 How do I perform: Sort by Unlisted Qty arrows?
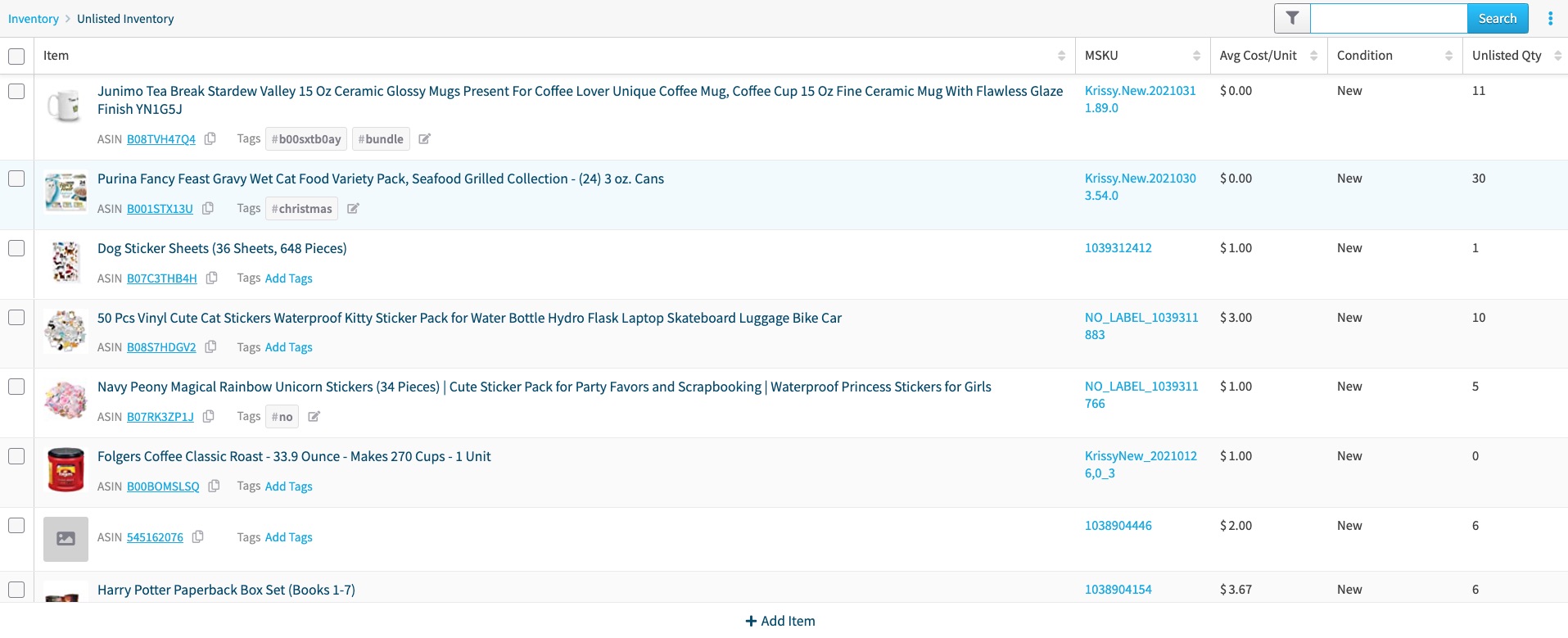[x=1557, y=56]
